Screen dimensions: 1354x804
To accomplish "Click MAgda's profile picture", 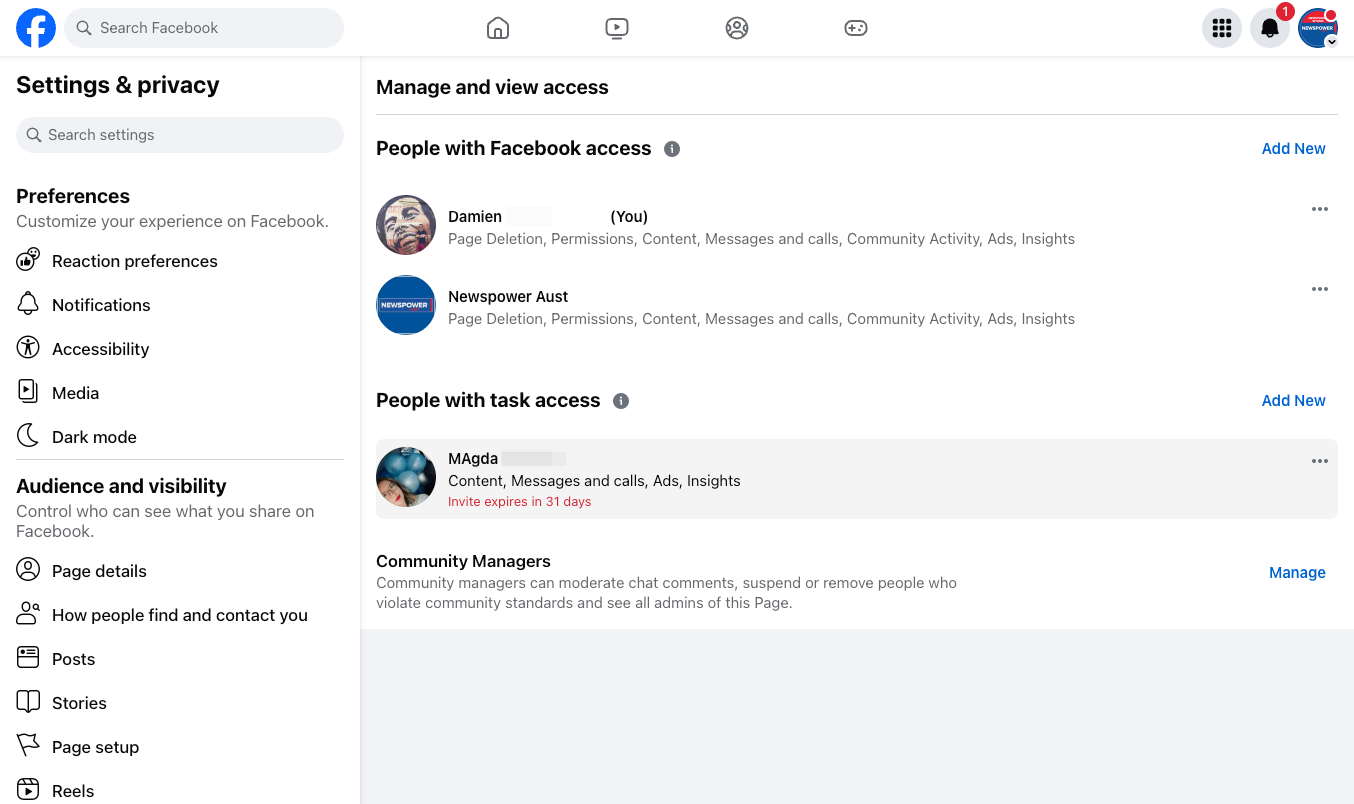I will [406, 477].
